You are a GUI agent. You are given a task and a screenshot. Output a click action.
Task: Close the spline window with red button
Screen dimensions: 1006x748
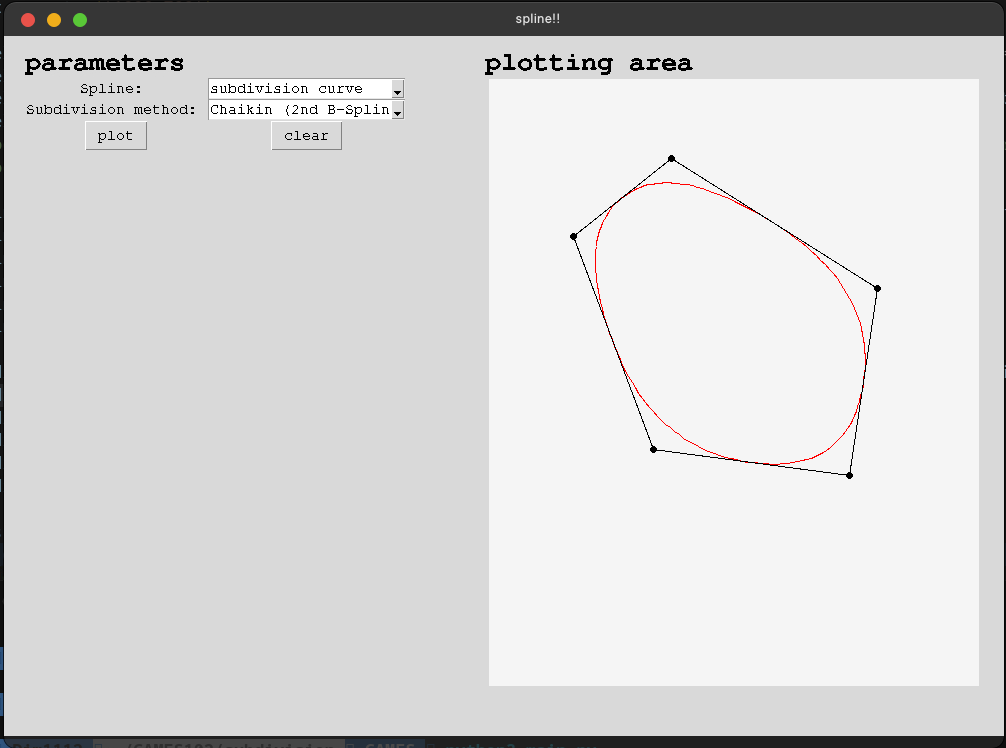click(x=28, y=20)
